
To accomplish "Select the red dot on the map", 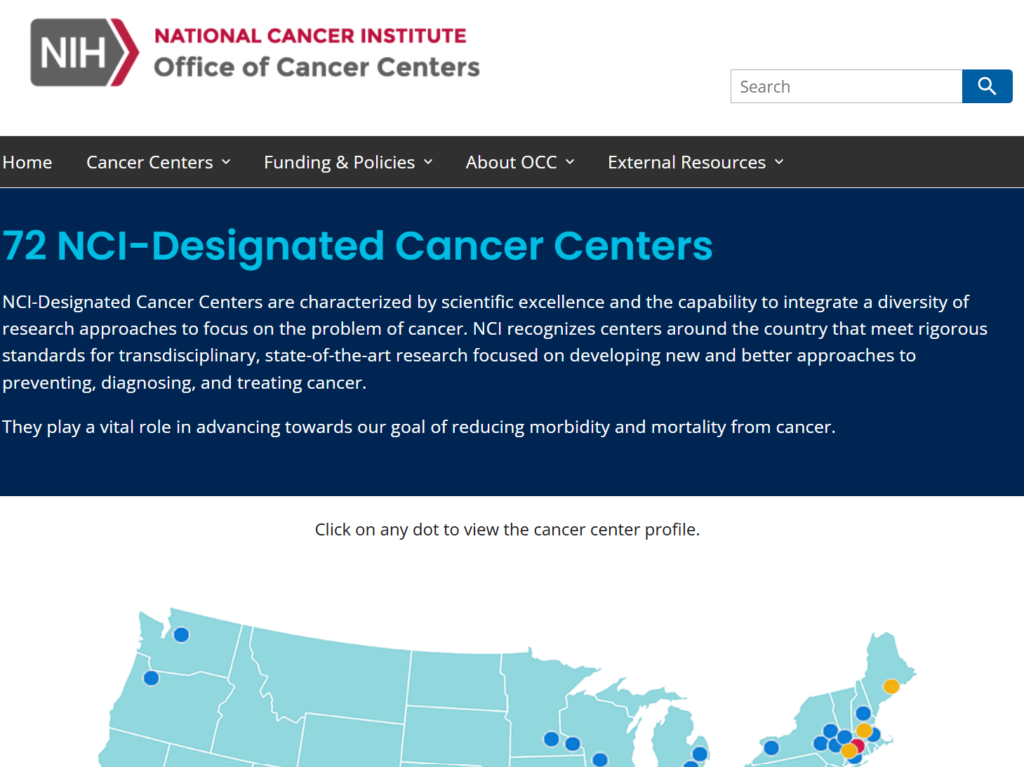I will point(857,745).
